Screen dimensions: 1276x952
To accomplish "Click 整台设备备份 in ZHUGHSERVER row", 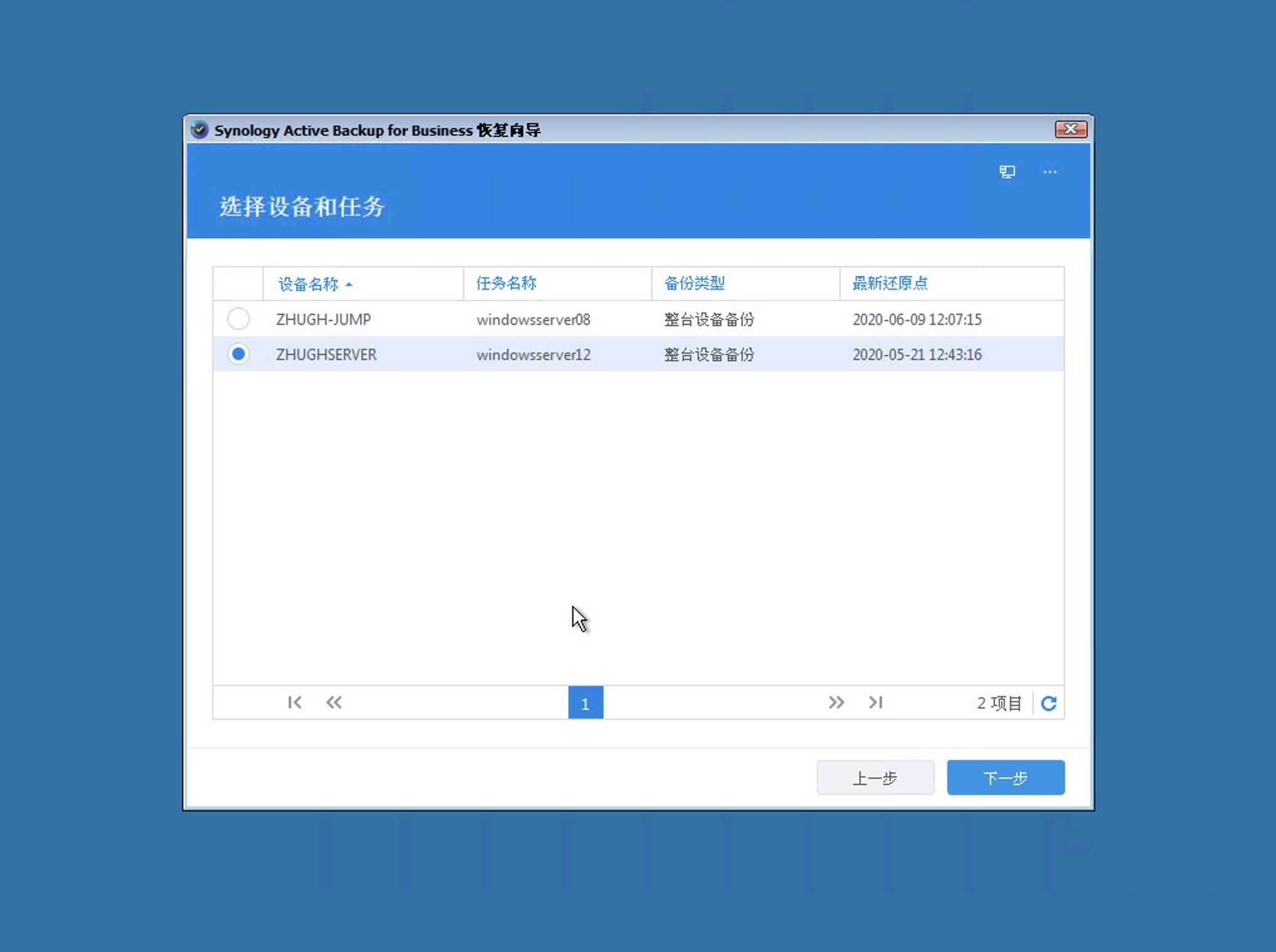I will pos(709,355).
